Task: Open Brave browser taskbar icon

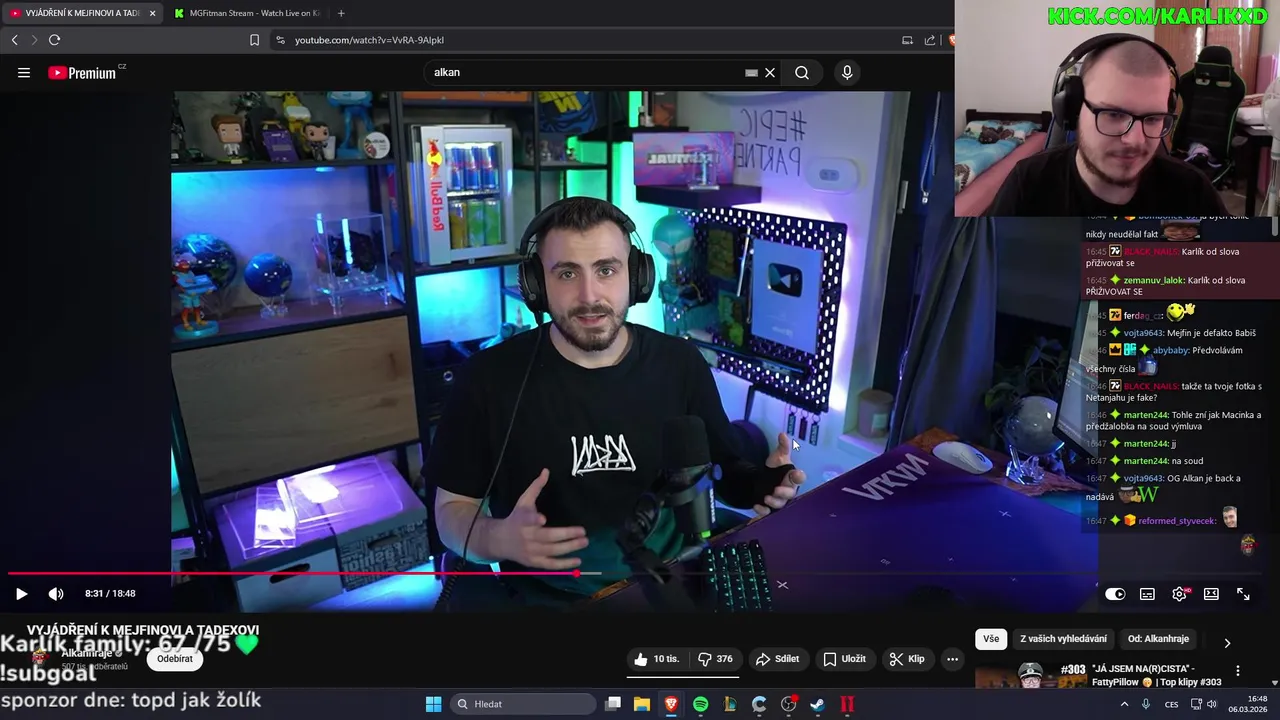Action: tap(671, 704)
